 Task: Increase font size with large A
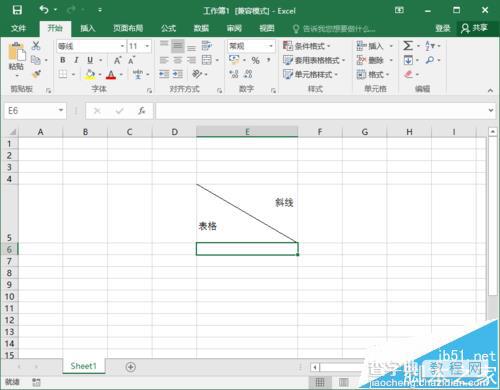(117, 60)
